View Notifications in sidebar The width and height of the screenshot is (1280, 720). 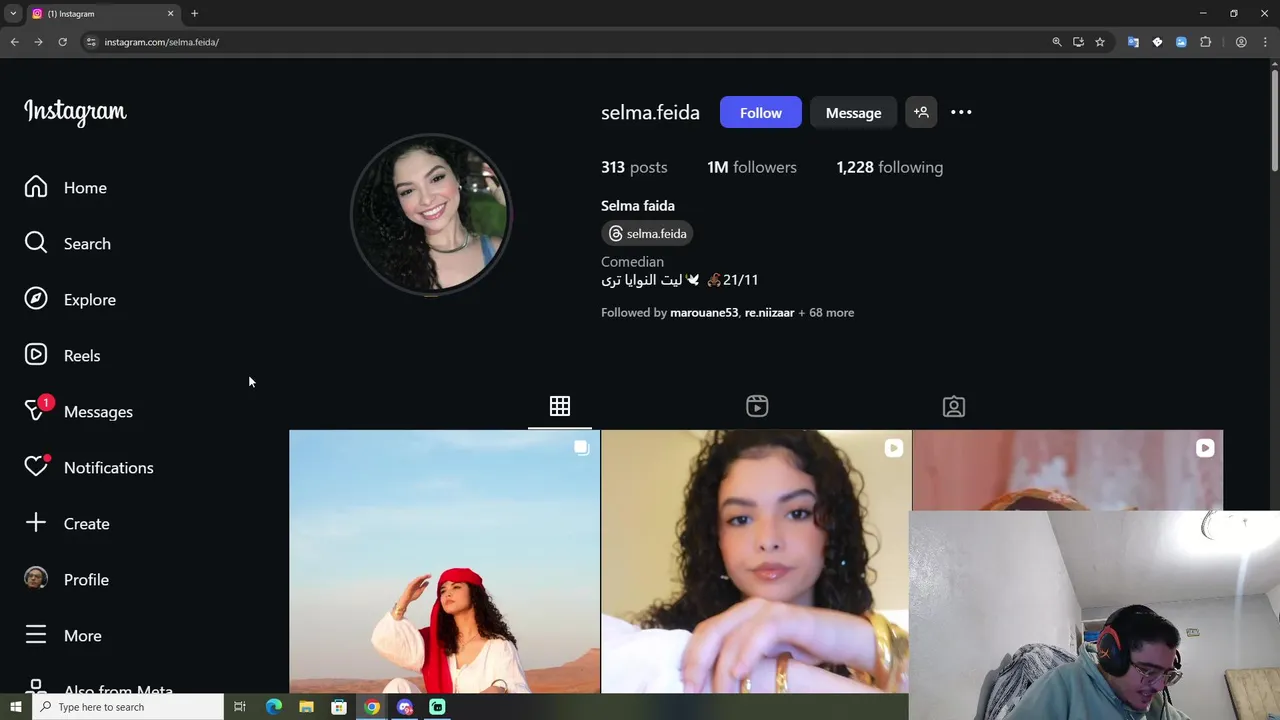click(x=89, y=467)
